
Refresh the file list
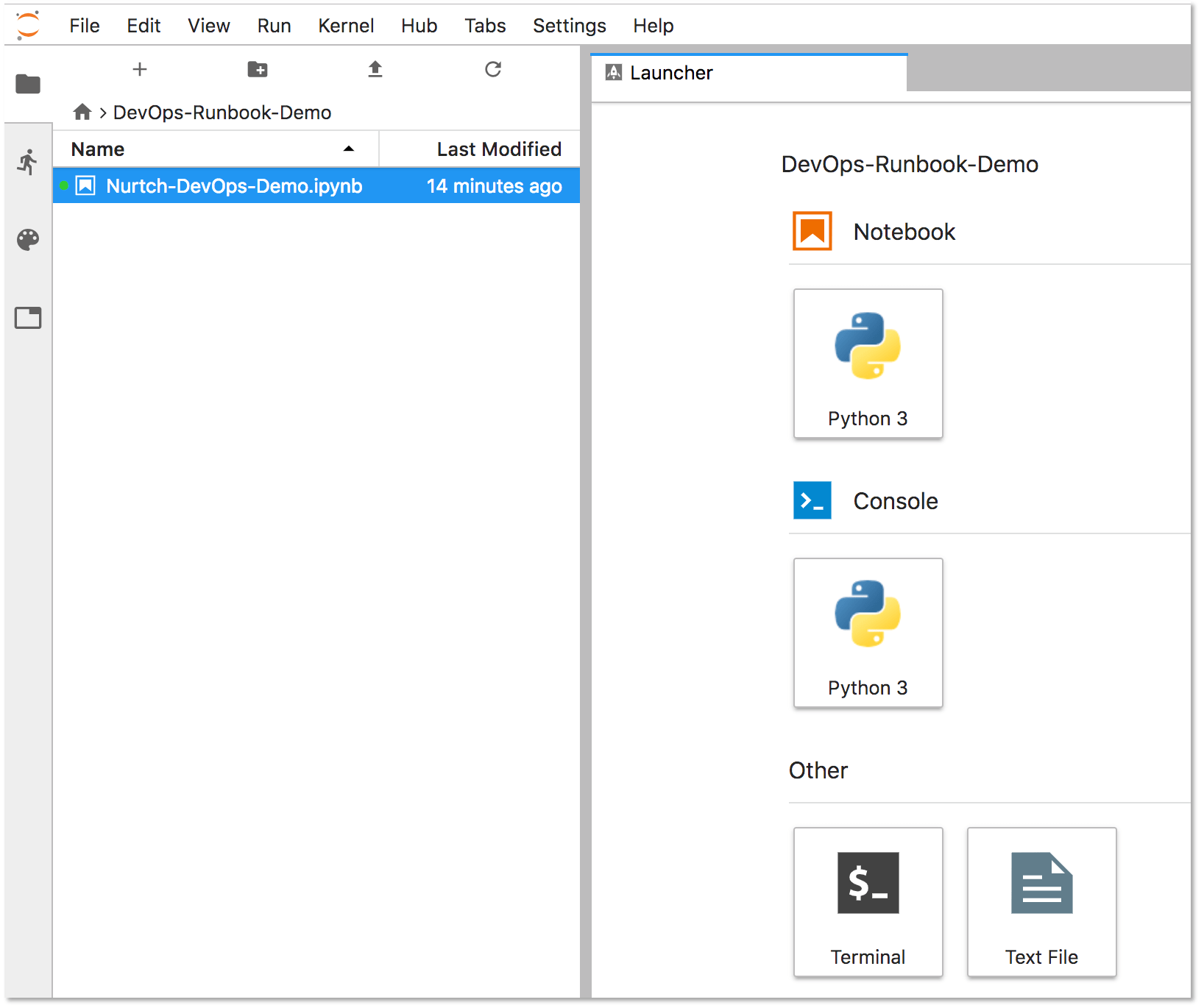tap(492, 69)
